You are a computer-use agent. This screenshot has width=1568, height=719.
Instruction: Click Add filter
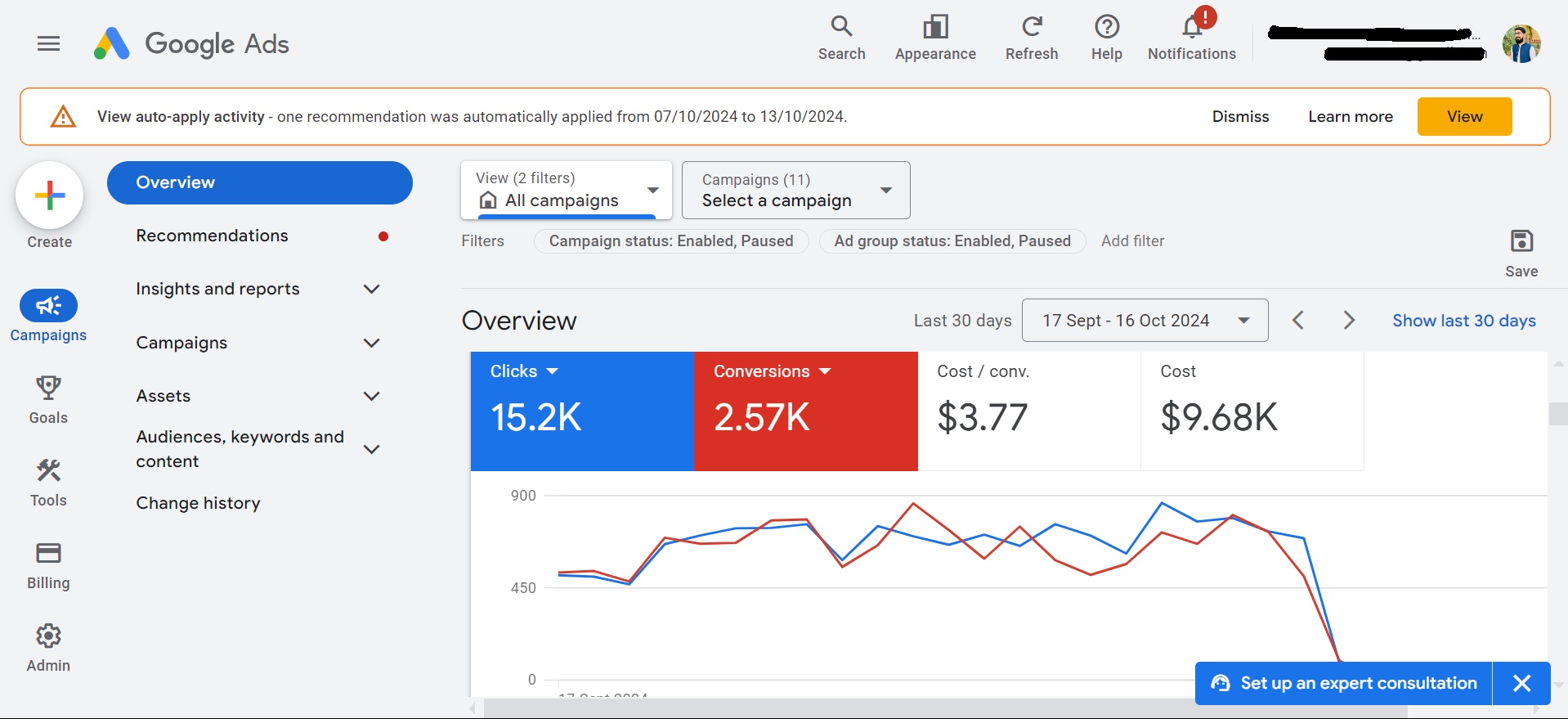pos(1132,241)
